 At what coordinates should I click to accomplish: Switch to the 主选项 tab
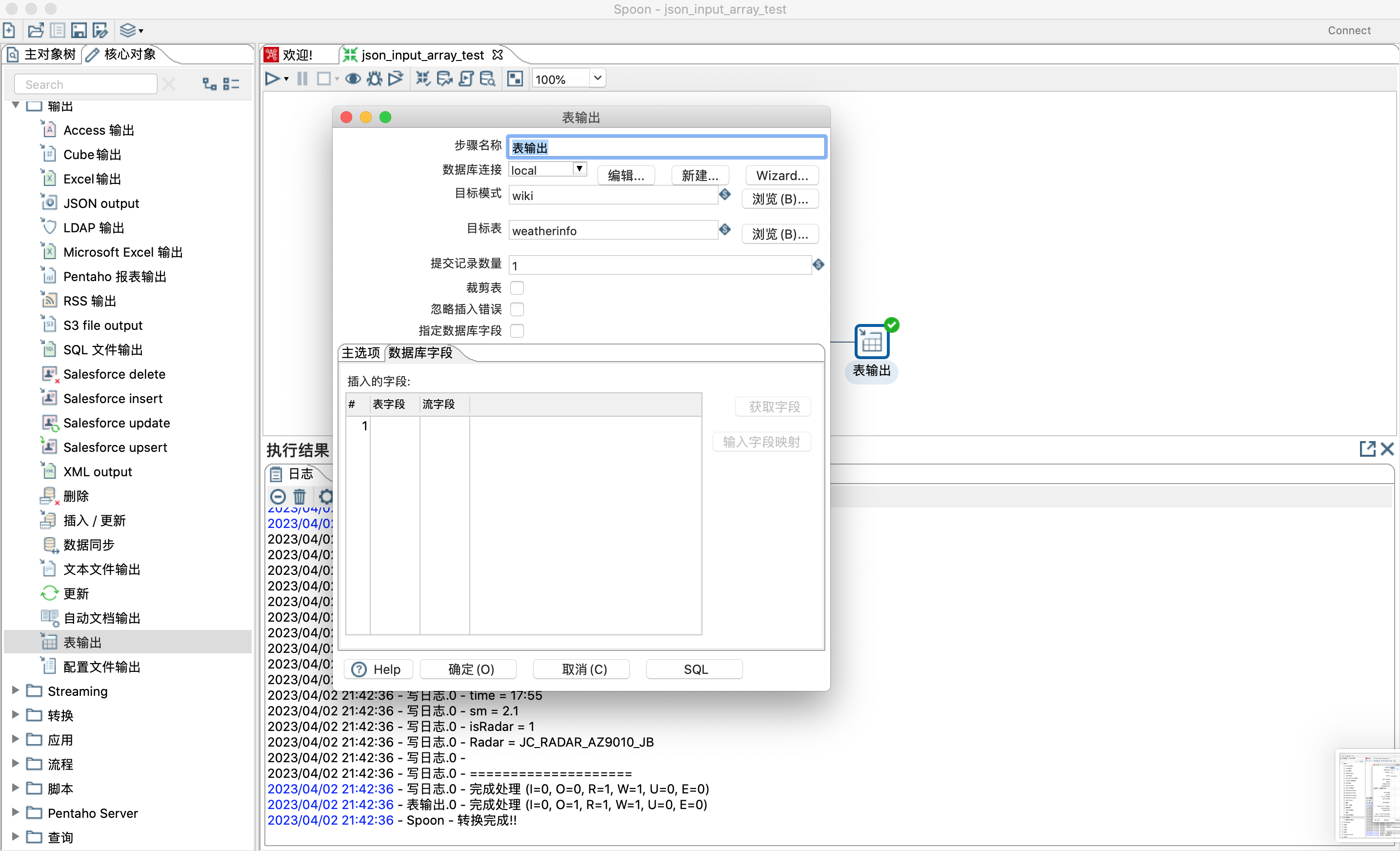click(360, 353)
